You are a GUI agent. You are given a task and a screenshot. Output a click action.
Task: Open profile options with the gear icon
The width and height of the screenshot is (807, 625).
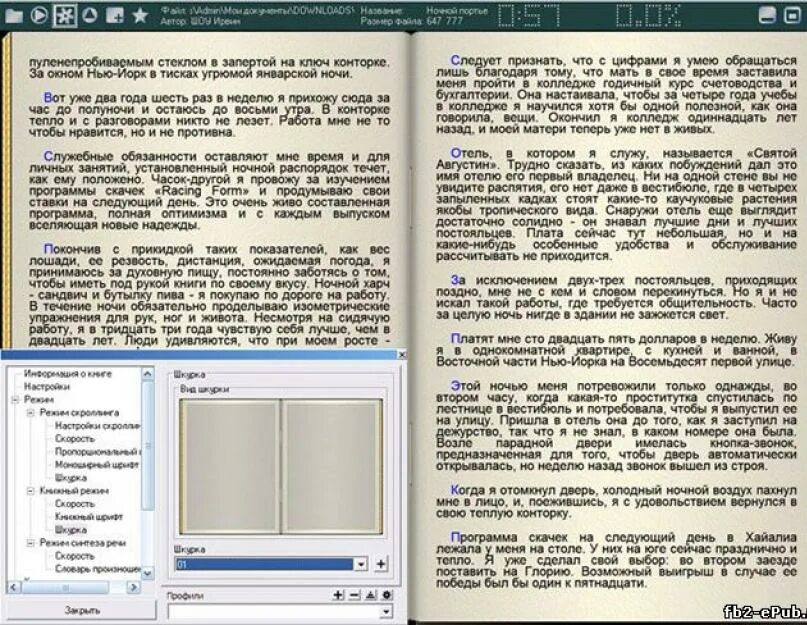pyautogui.click(x=387, y=595)
